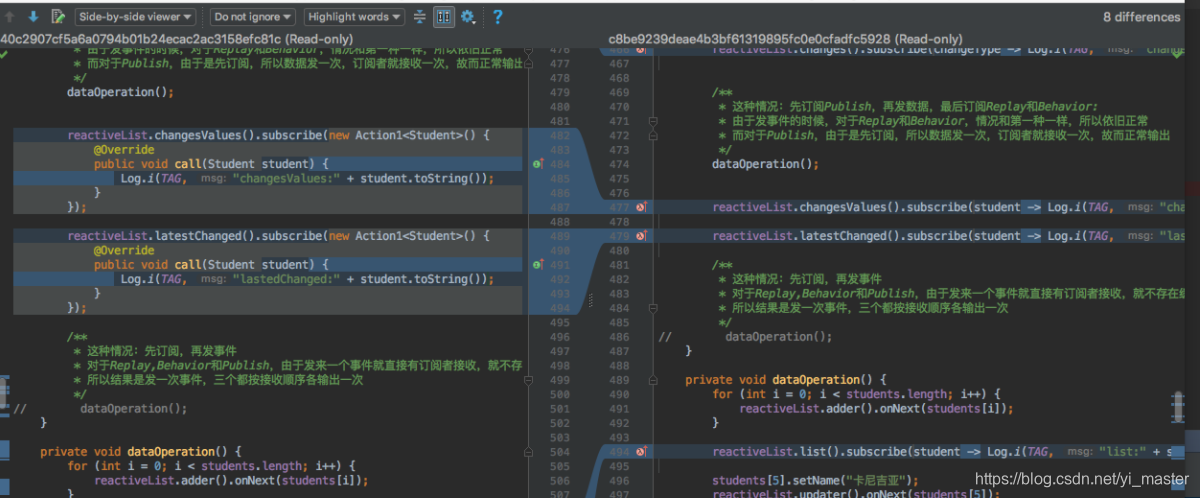Click lambda gutter icon at line 494
The image size is (1200, 498).
pyautogui.click(x=643, y=452)
